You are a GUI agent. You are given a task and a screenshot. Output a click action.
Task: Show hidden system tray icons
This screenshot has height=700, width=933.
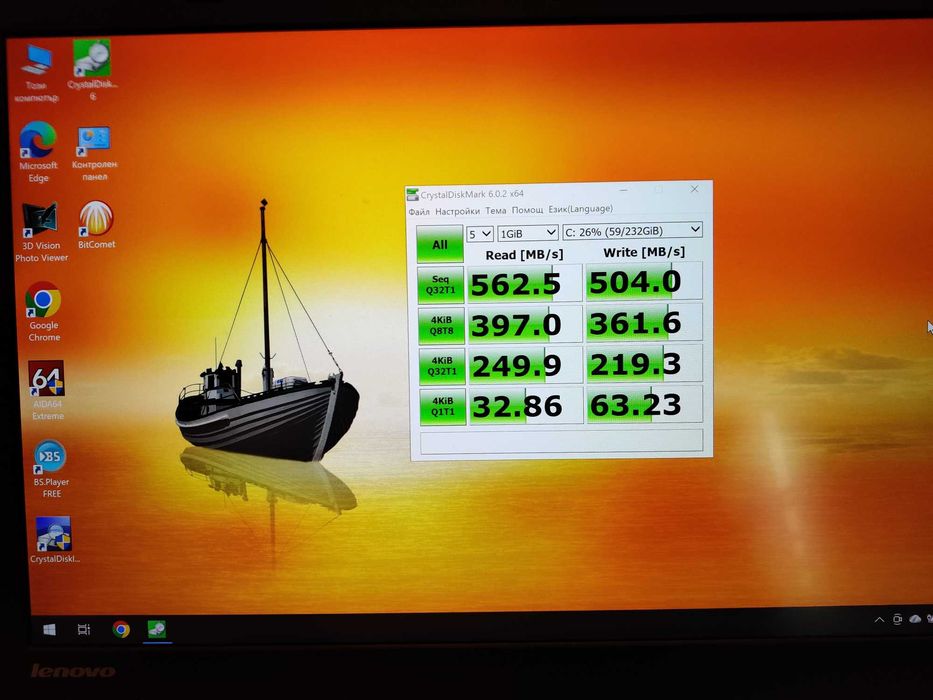pos(879,620)
